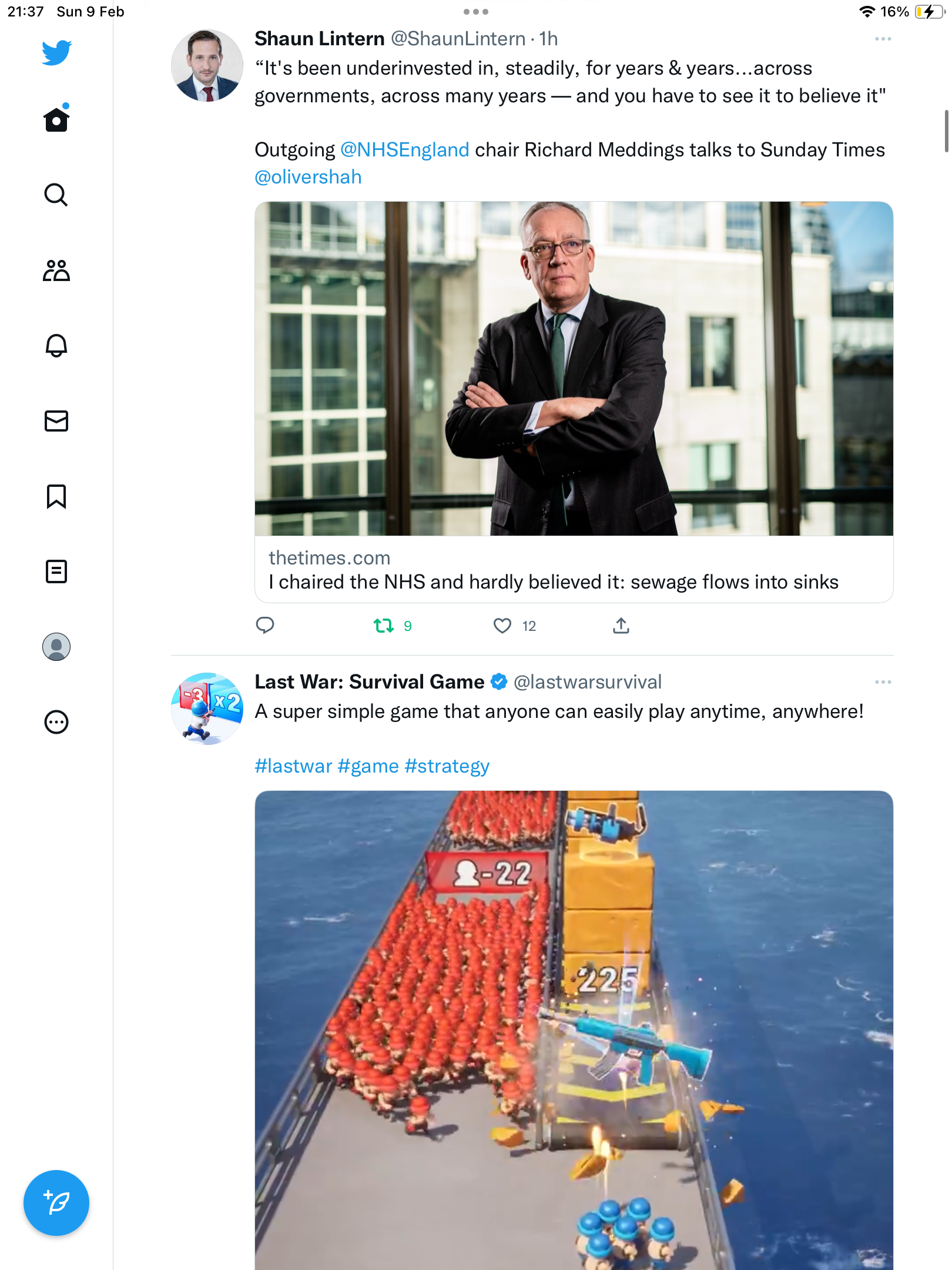Open Messages envelope icon
This screenshot has height=1270, width=952.
(56, 421)
